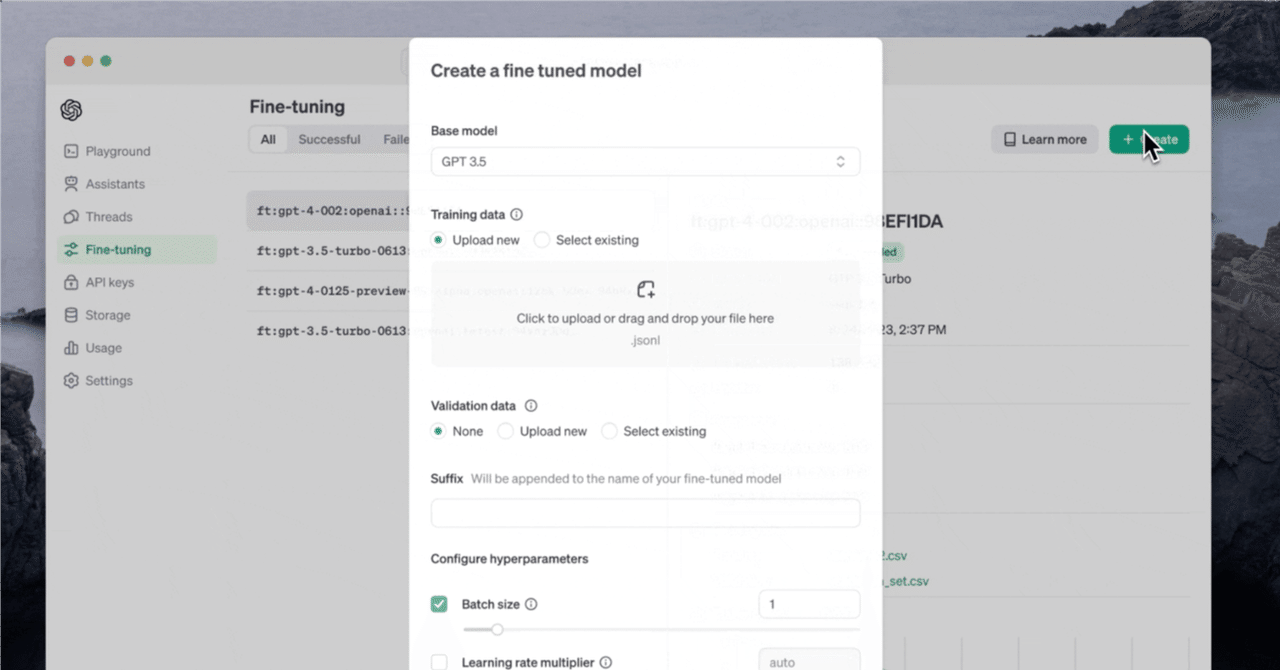Switch to the Successful tab
This screenshot has height=670, width=1280.
click(x=329, y=139)
